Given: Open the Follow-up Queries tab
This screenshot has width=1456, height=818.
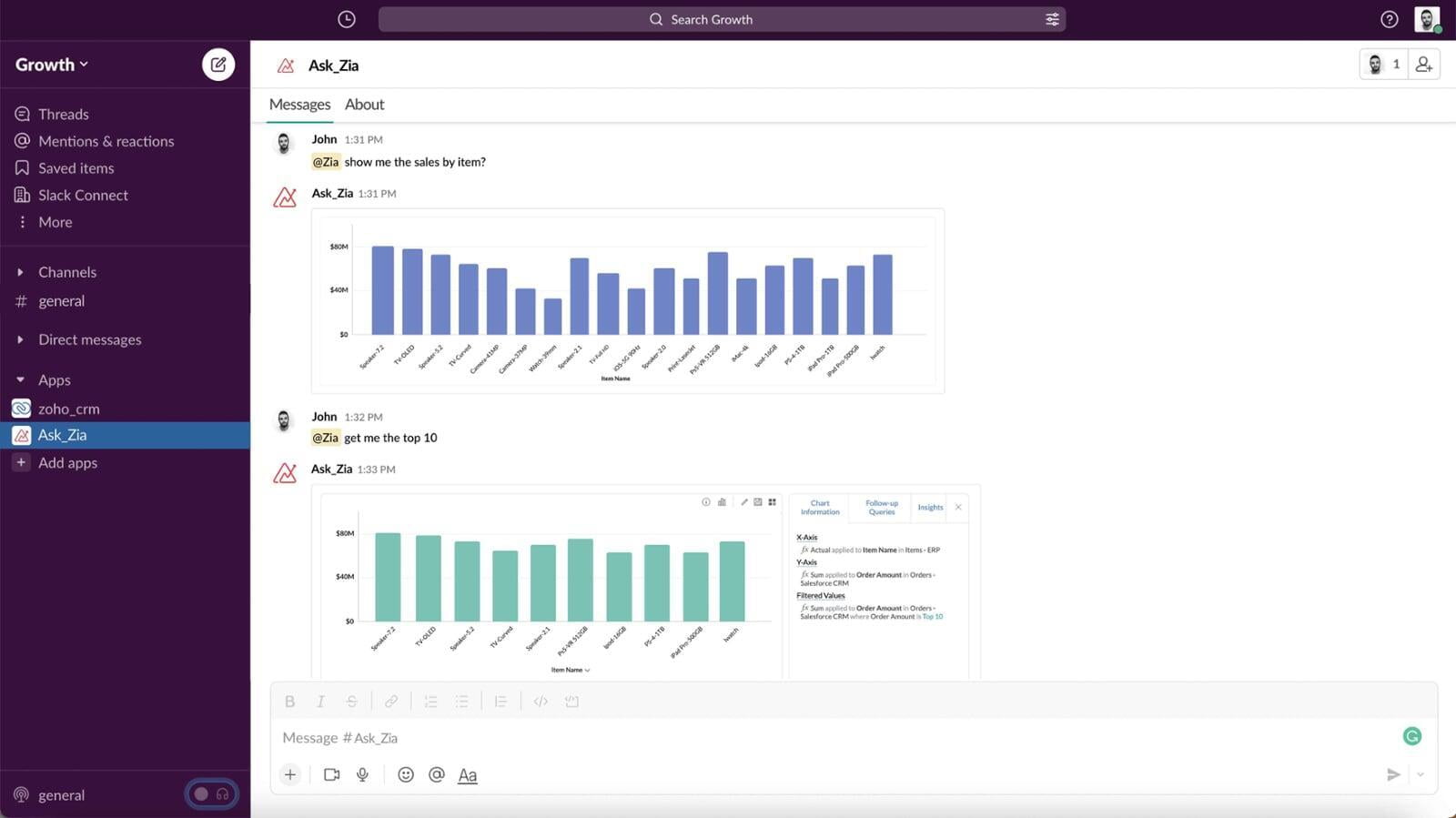Looking at the screenshot, I should point(881,508).
